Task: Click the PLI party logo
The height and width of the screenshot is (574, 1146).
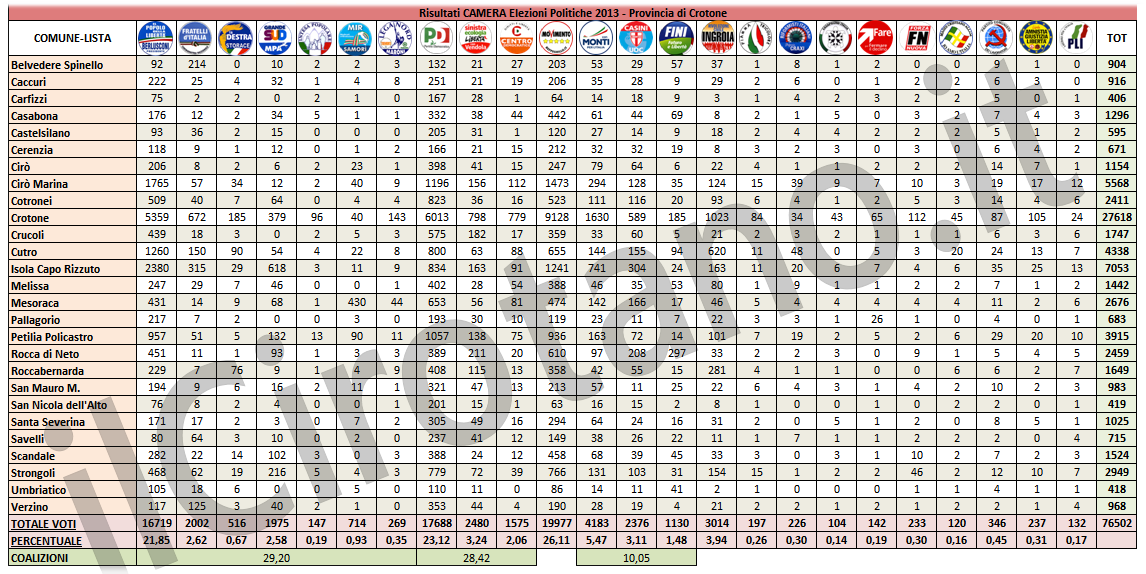Action: point(1075,37)
